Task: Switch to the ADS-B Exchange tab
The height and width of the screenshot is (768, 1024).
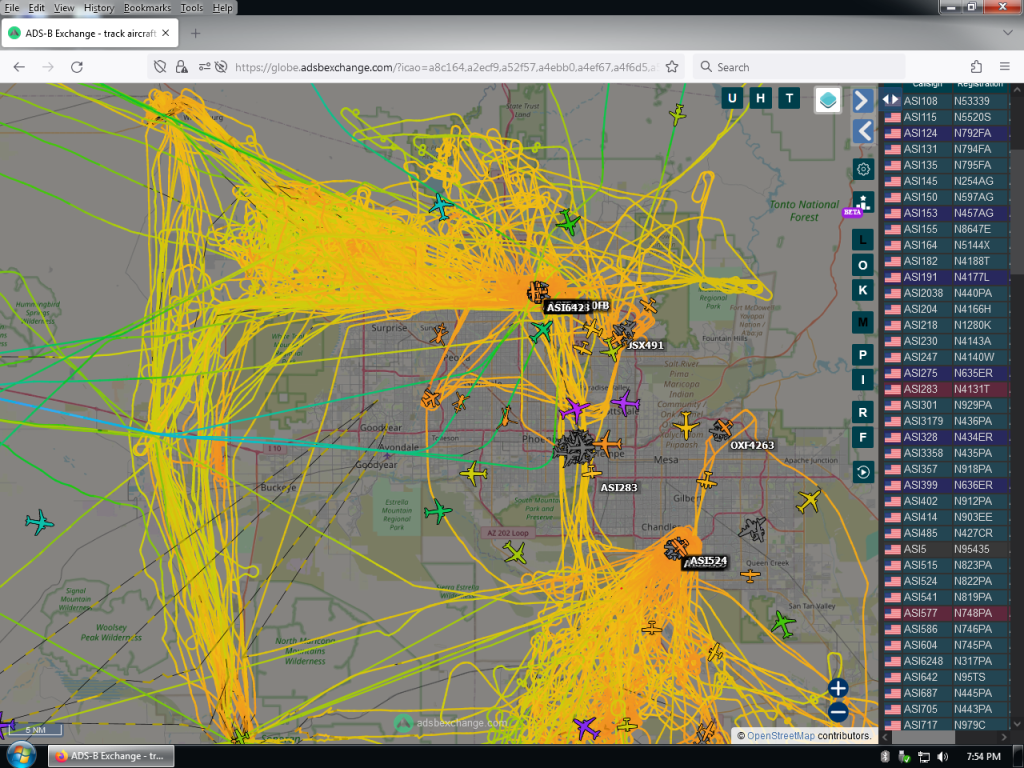Action: 89,33
